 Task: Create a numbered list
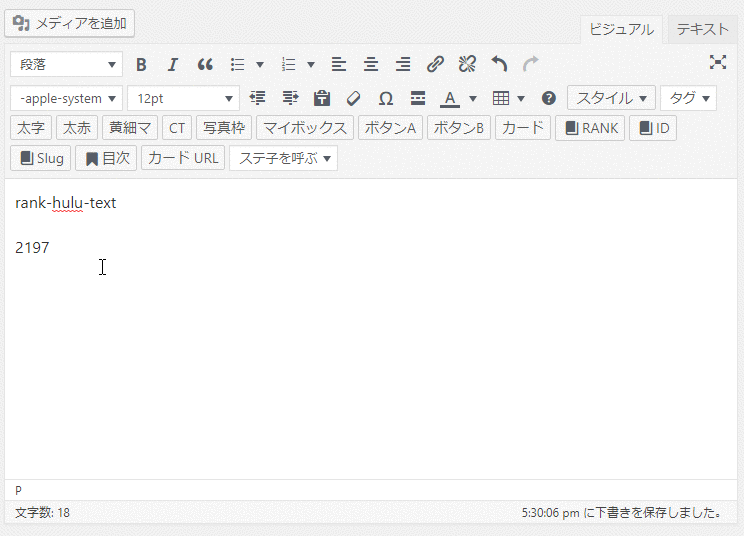pos(288,64)
